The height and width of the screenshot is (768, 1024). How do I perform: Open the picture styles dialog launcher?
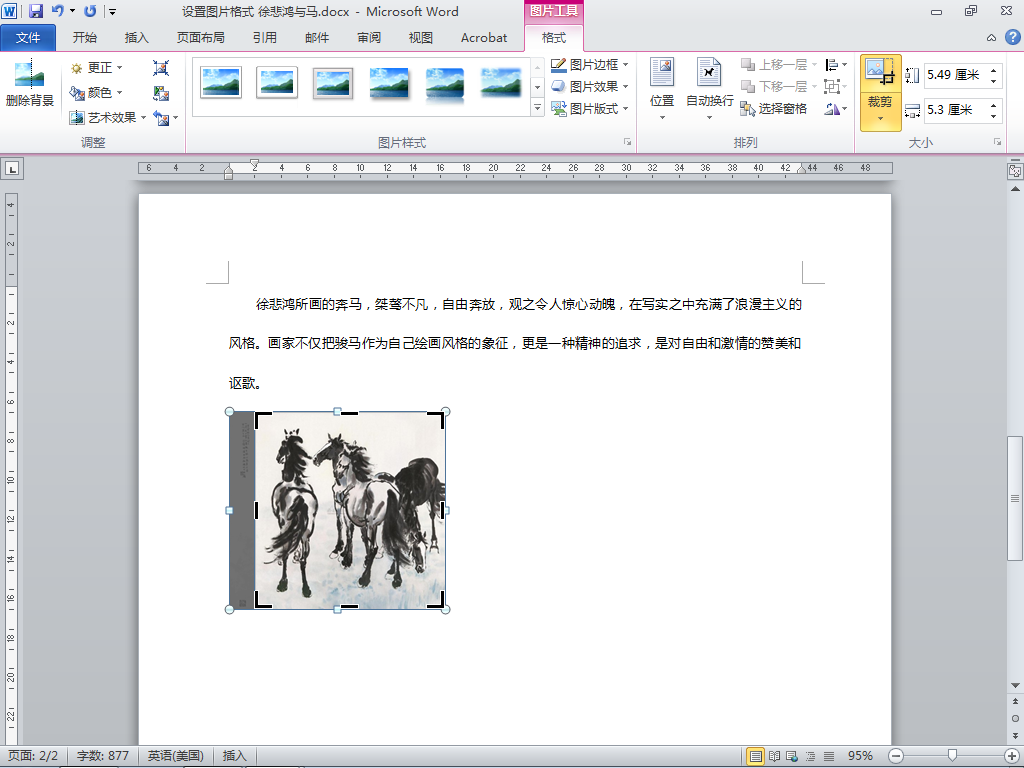(627, 142)
